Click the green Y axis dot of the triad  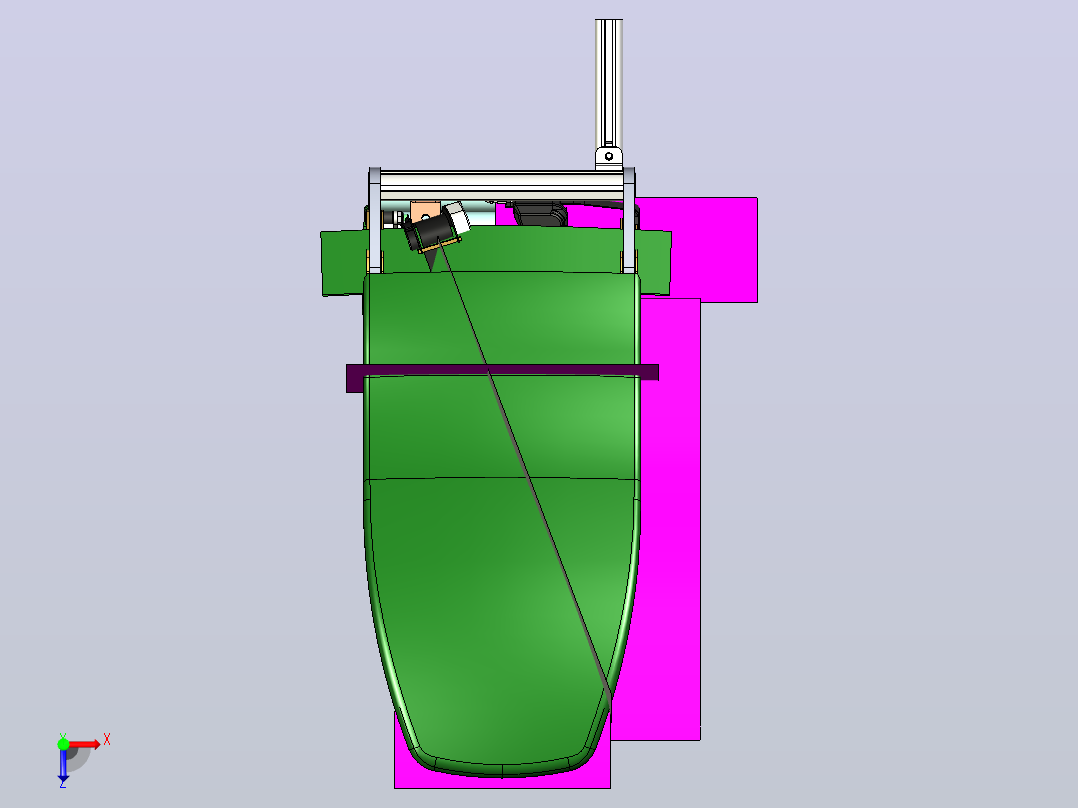[63, 743]
